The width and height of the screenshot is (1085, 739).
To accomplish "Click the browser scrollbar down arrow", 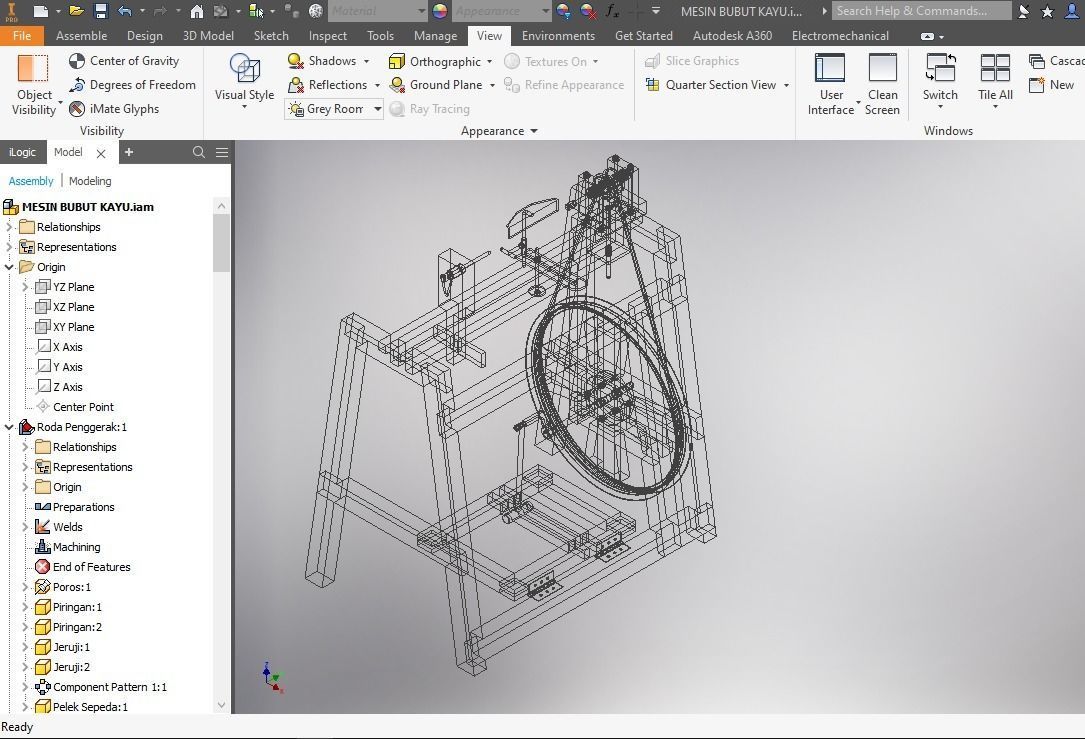I will coord(221,705).
